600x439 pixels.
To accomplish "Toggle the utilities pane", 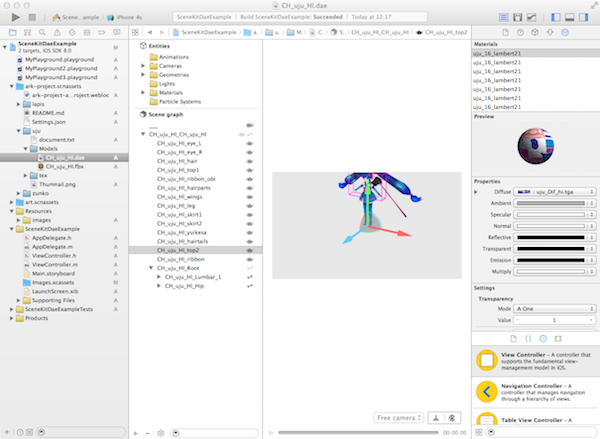I will pos(584,17).
